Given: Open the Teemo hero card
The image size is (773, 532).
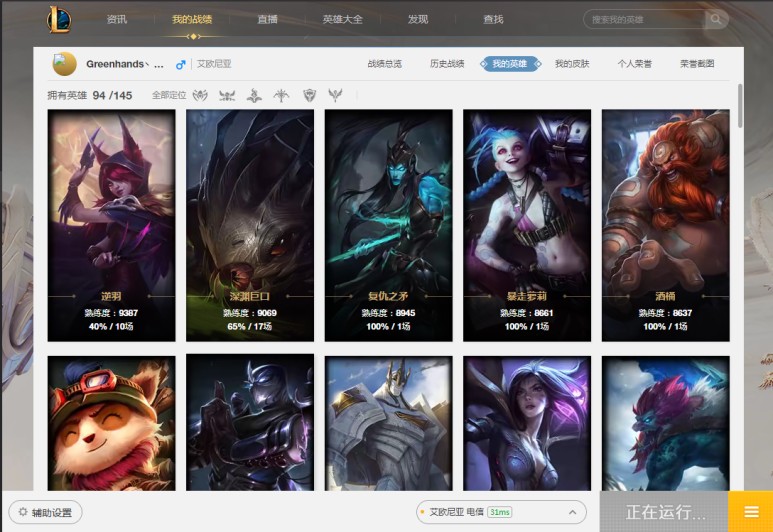Looking at the screenshot, I should tap(111, 423).
